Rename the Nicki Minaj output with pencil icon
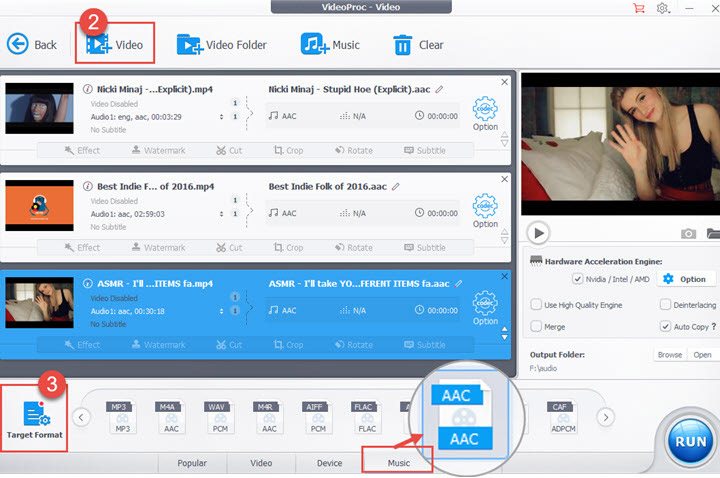This screenshot has width=720, height=478. 439,89
